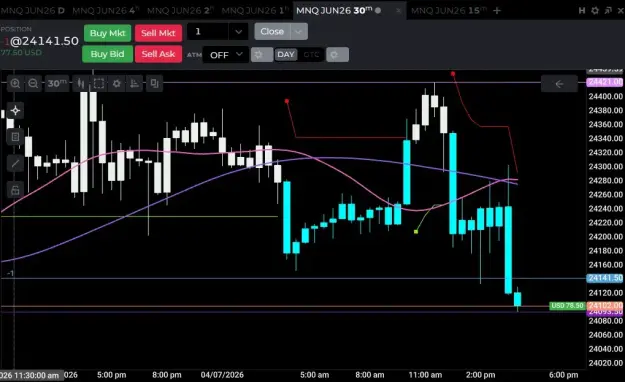625x382 pixels.
Task: Open the 30m timeframe selector in the chart toolbar
Action: (x=57, y=83)
